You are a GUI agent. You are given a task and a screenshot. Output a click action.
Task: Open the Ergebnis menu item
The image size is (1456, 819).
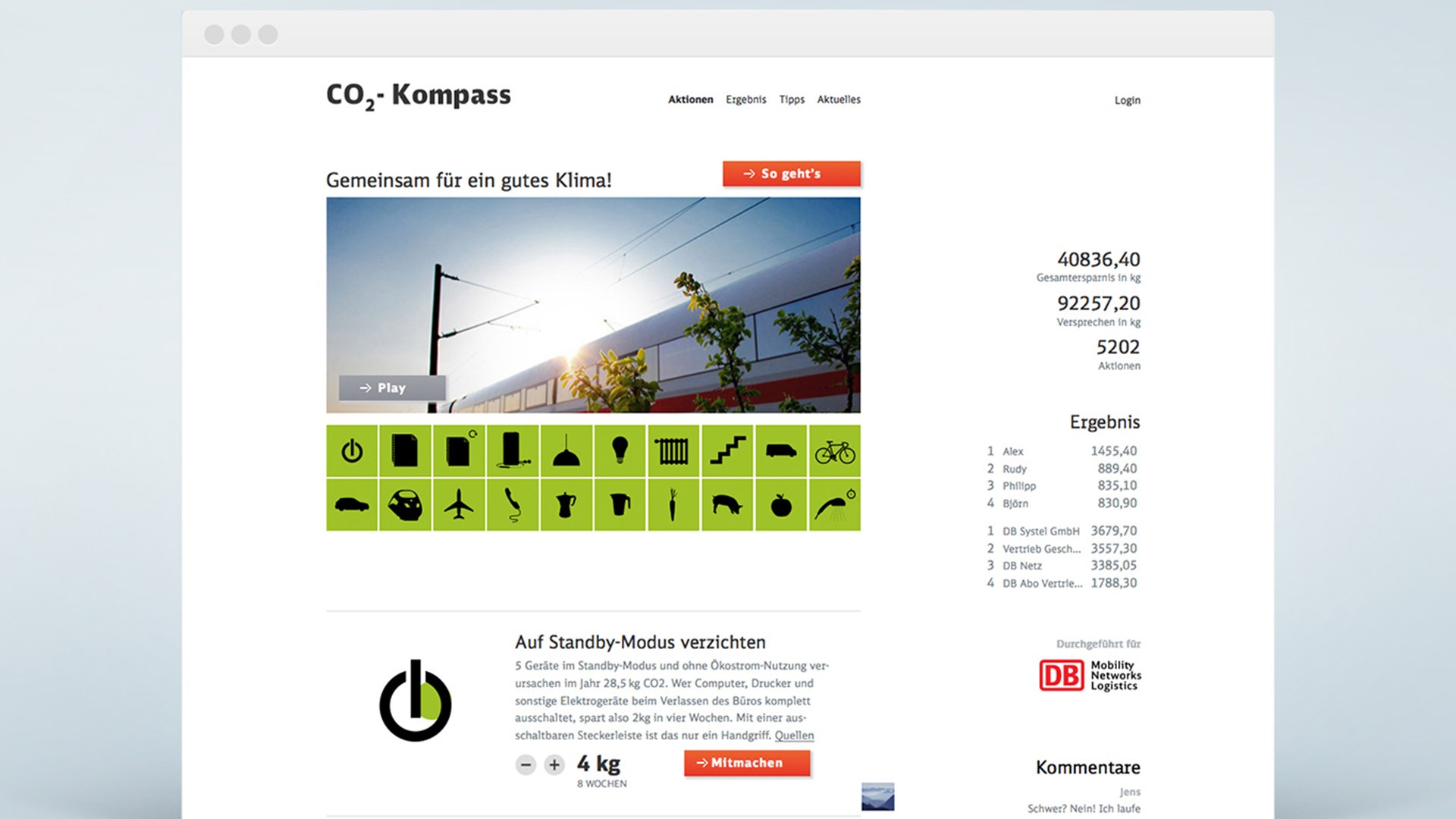point(745,99)
